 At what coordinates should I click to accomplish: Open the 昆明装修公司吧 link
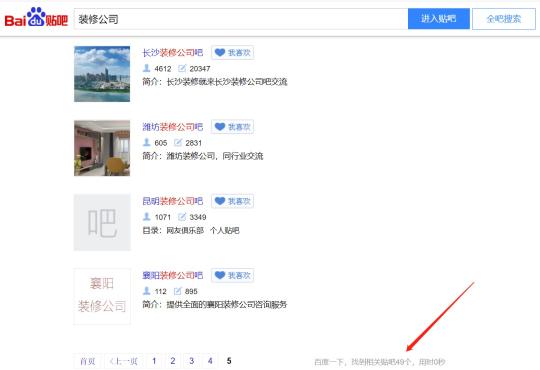click(173, 201)
